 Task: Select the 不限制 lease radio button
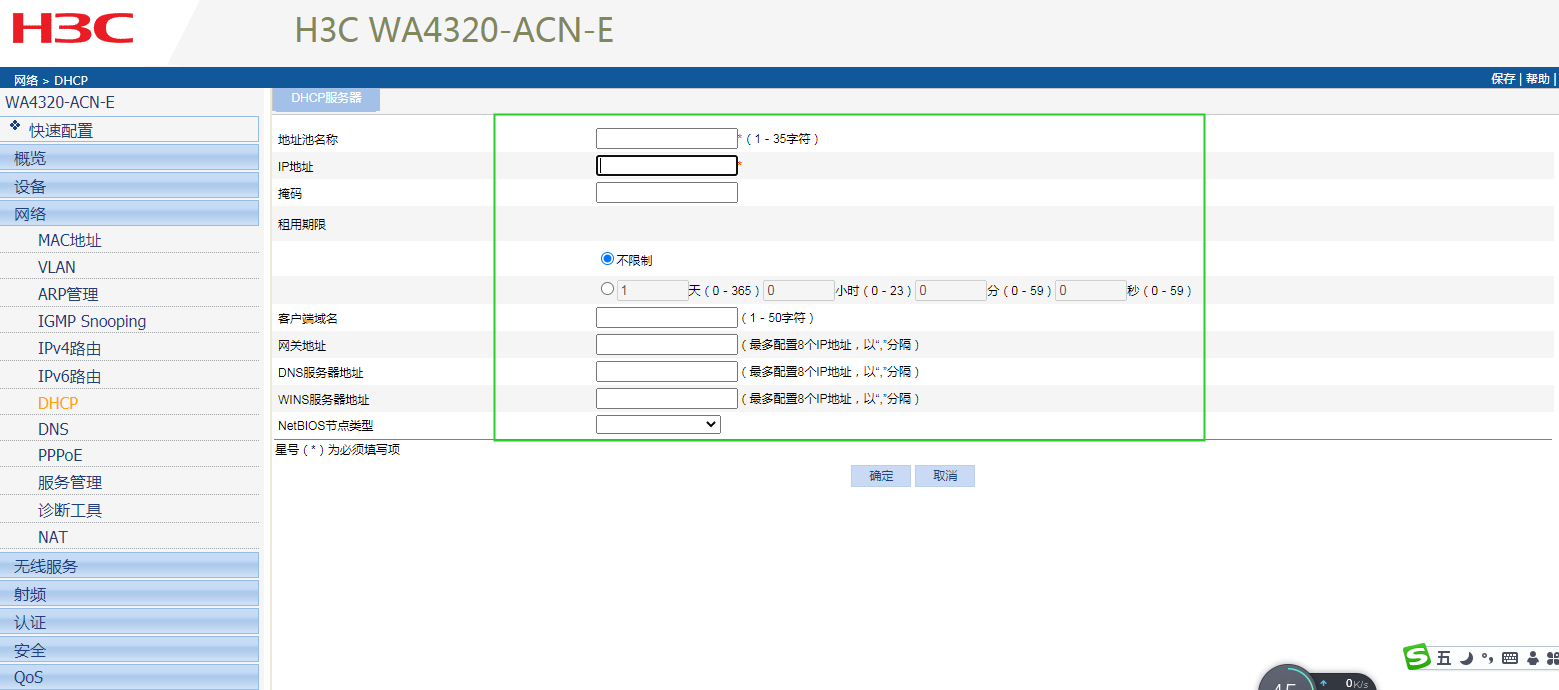[607, 259]
